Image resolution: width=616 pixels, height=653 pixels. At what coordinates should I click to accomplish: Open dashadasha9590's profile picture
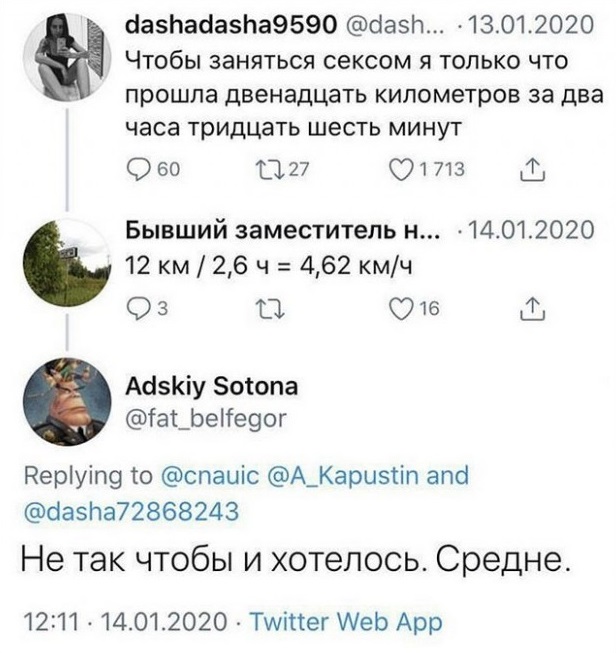coord(66,56)
